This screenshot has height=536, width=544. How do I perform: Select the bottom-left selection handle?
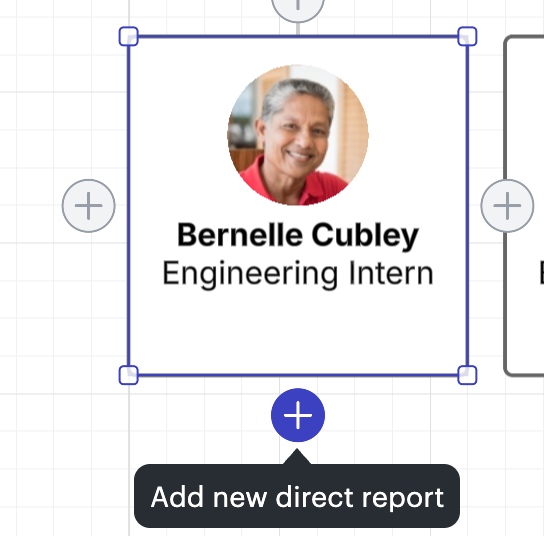[128, 375]
